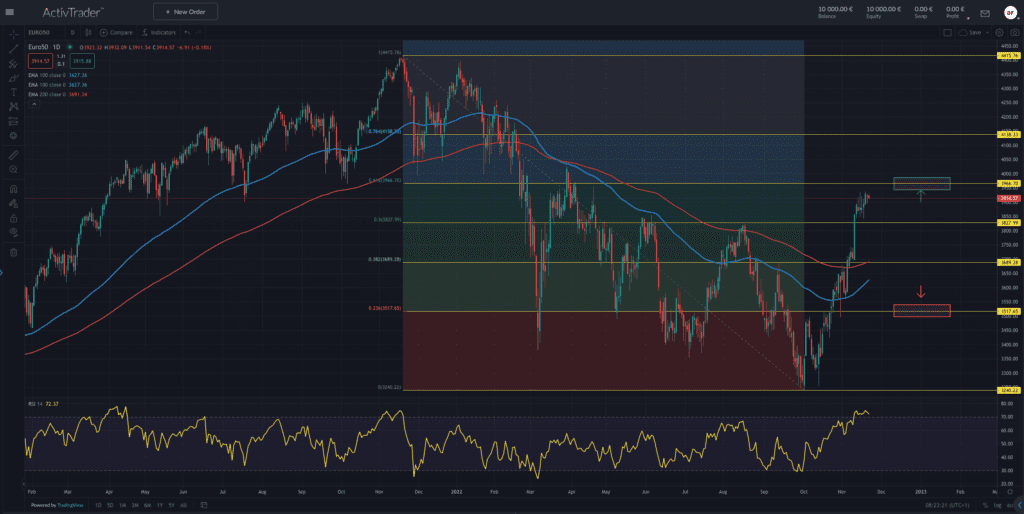Image resolution: width=1024 pixels, height=514 pixels.
Task: Select the trend line drawing tool
Action: (x=13, y=49)
